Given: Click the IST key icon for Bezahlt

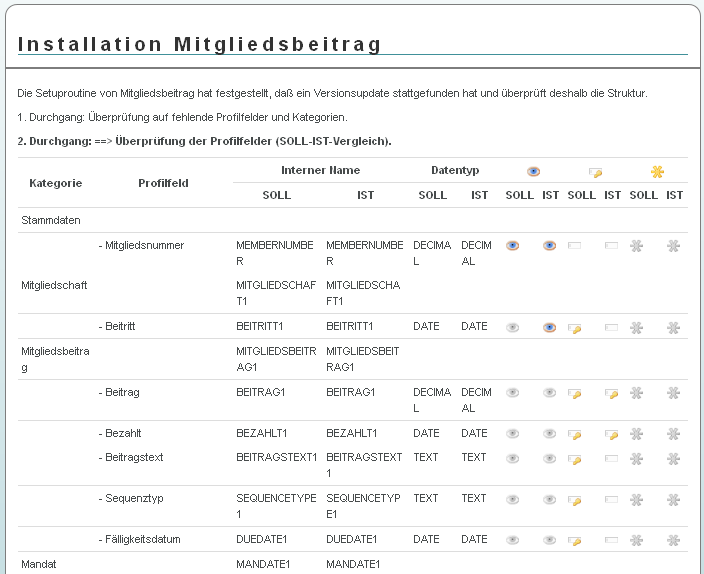Looking at the screenshot, I should tap(611, 434).
